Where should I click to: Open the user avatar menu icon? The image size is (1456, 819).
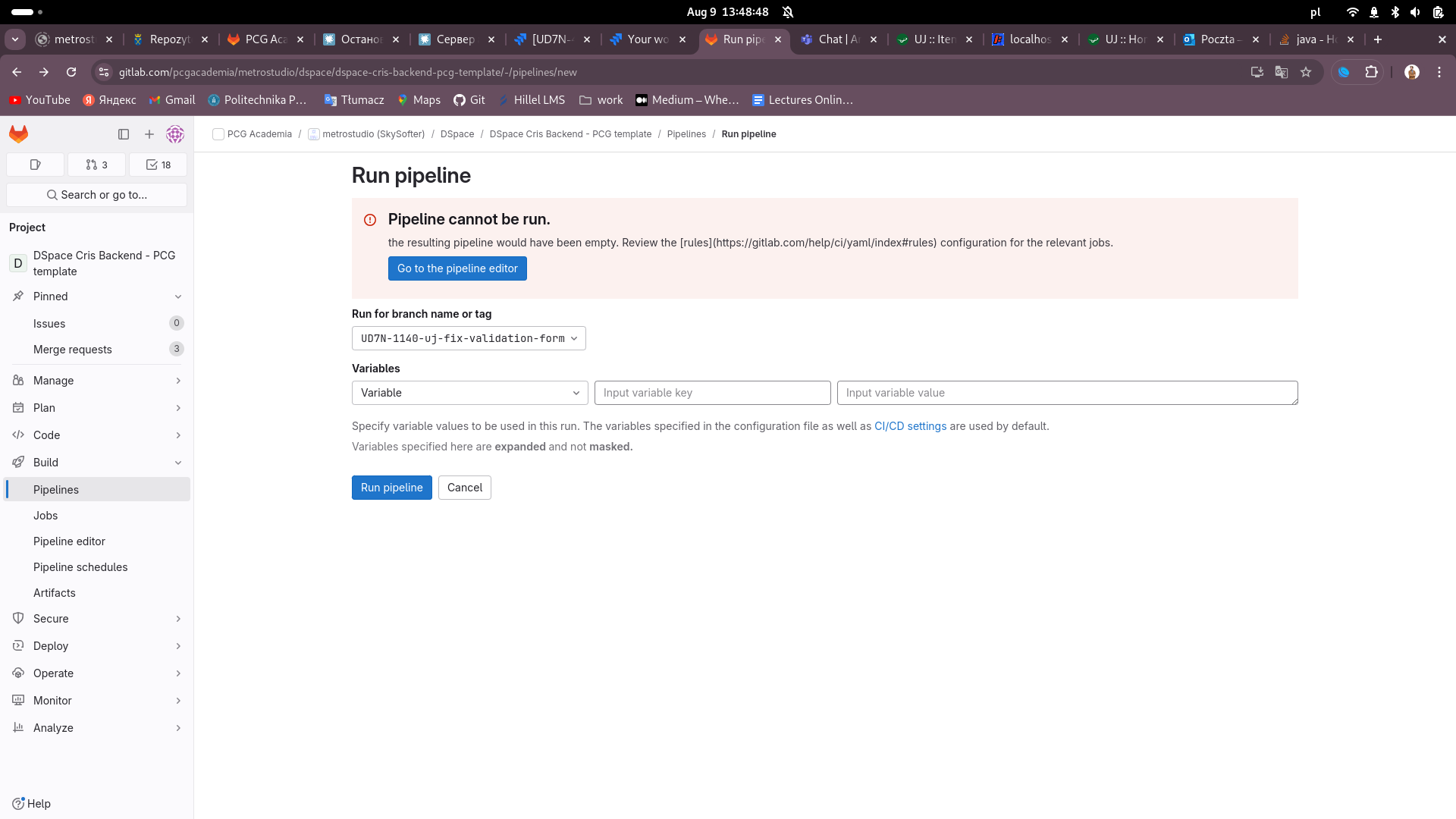pos(175,134)
